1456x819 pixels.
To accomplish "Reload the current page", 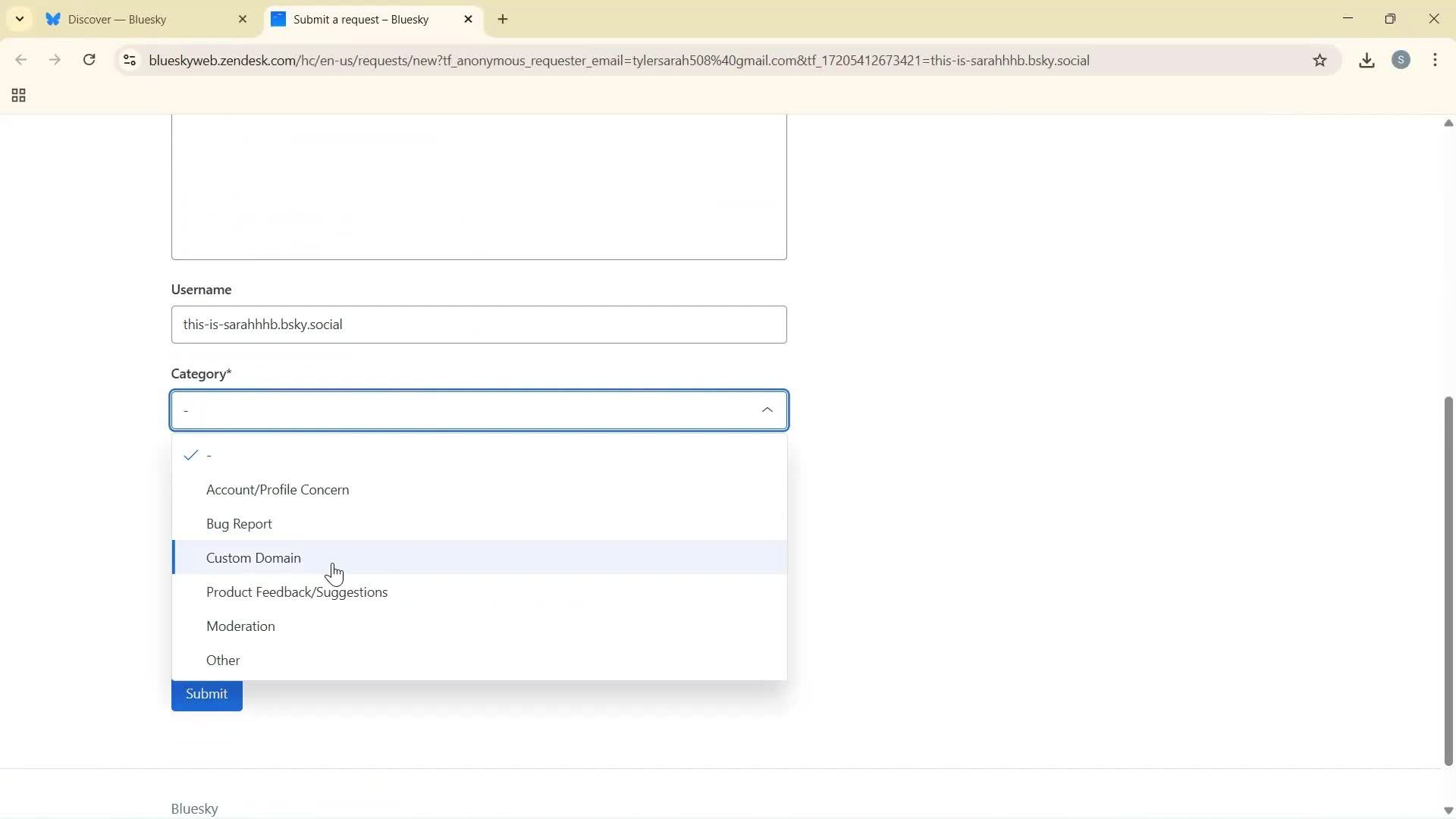I will (89, 60).
